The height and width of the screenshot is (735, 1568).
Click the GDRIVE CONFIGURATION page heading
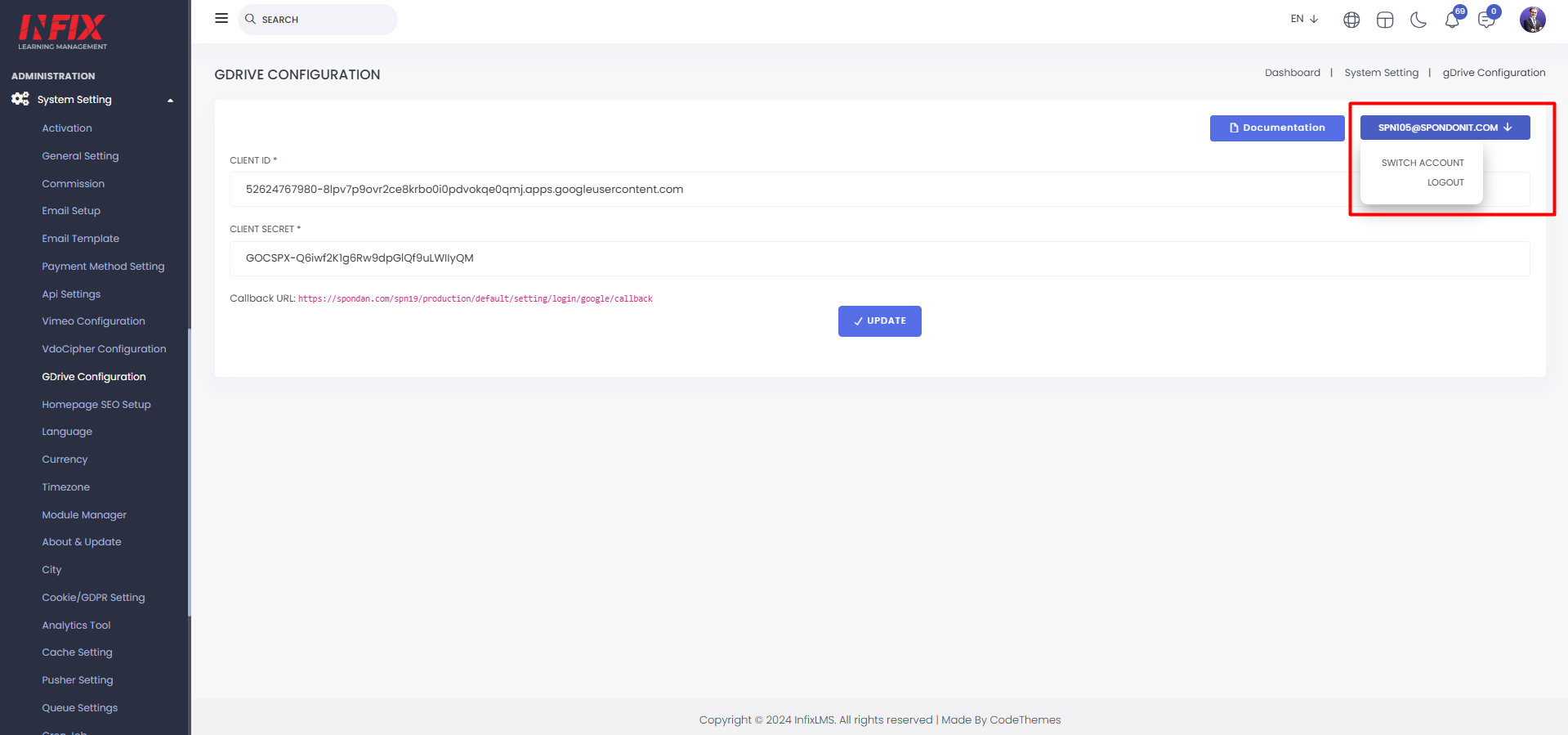pyautogui.click(x=297, y=74)
